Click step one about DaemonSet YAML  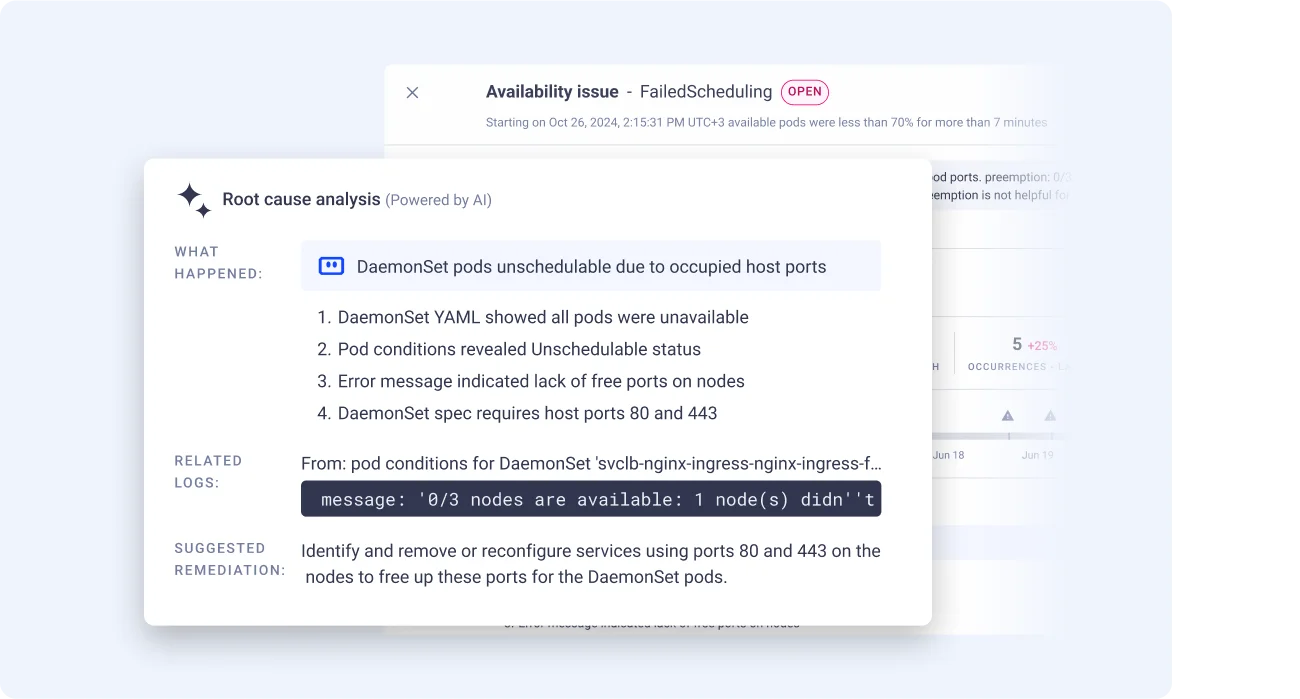pos(533,317)
